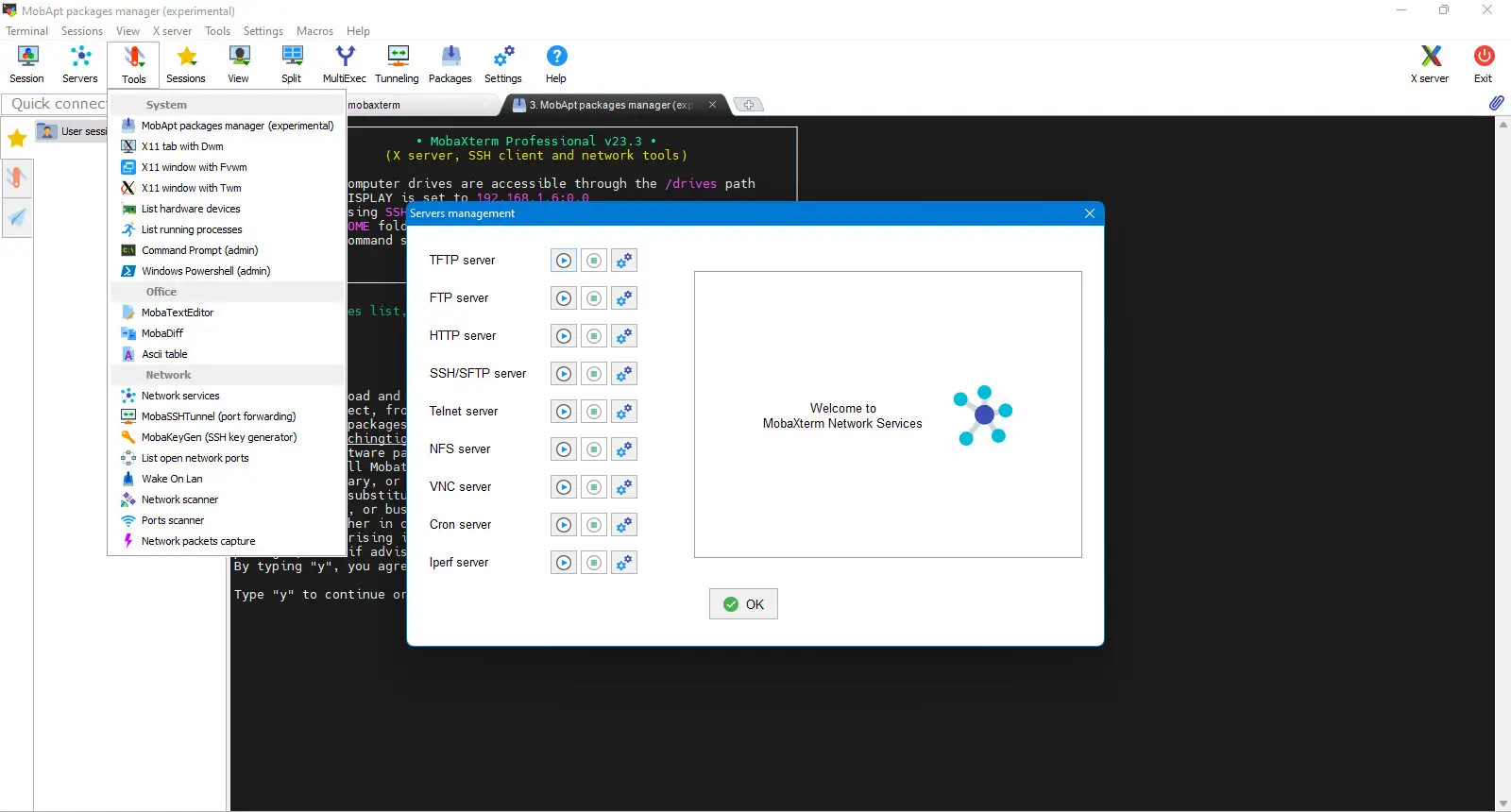Stop the HTTP server
1511x812 pixels.
coord(594,336)
